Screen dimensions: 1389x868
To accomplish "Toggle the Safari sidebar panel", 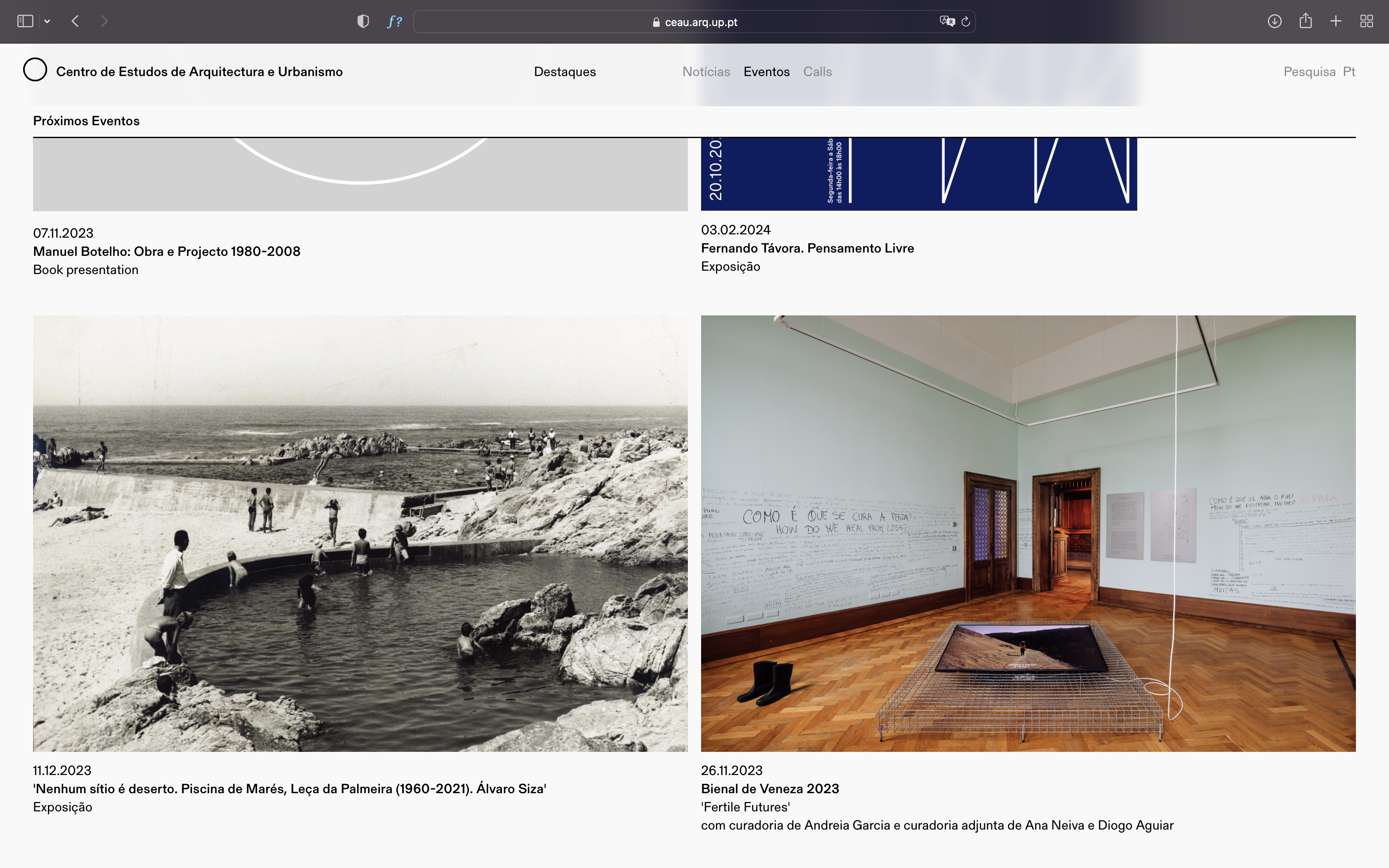I will pos(25,21).
